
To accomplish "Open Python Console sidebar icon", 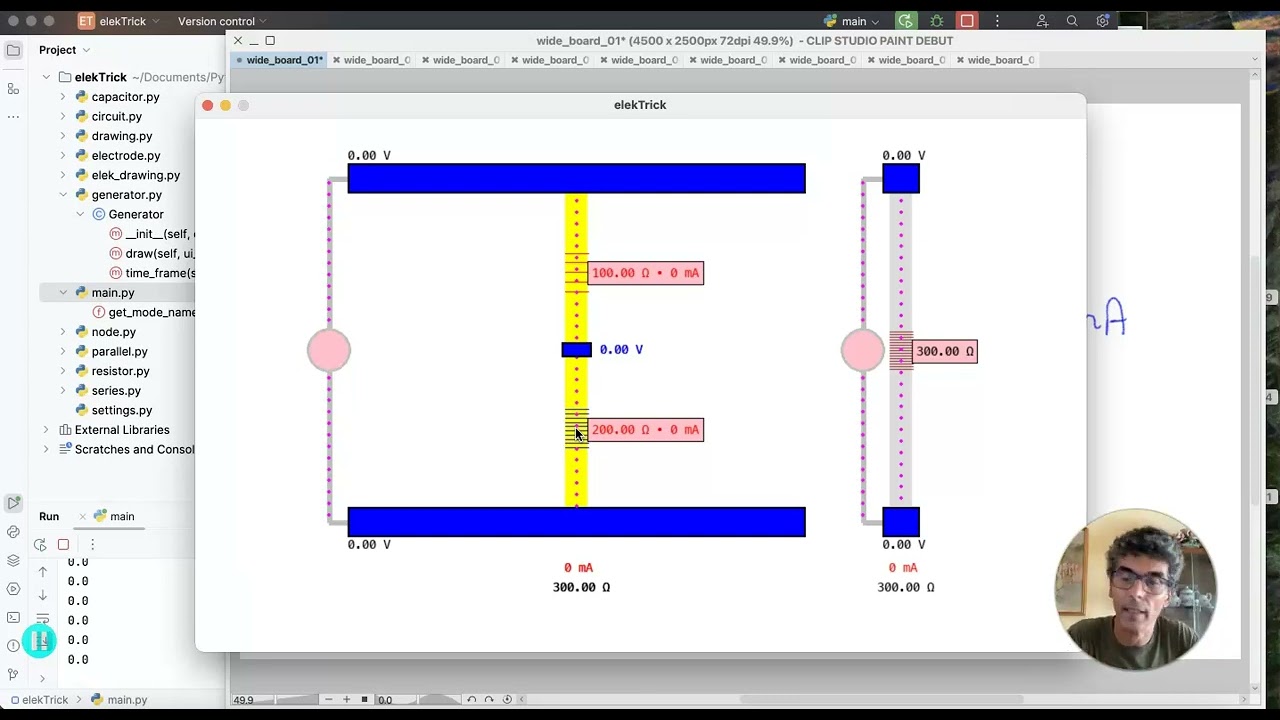I will pos(13,532).
